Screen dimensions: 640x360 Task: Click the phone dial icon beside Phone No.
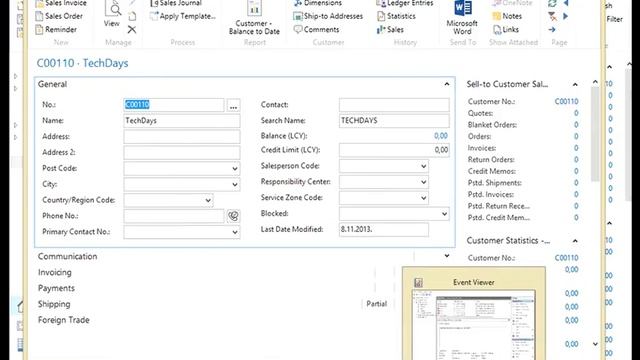[233, 216]
